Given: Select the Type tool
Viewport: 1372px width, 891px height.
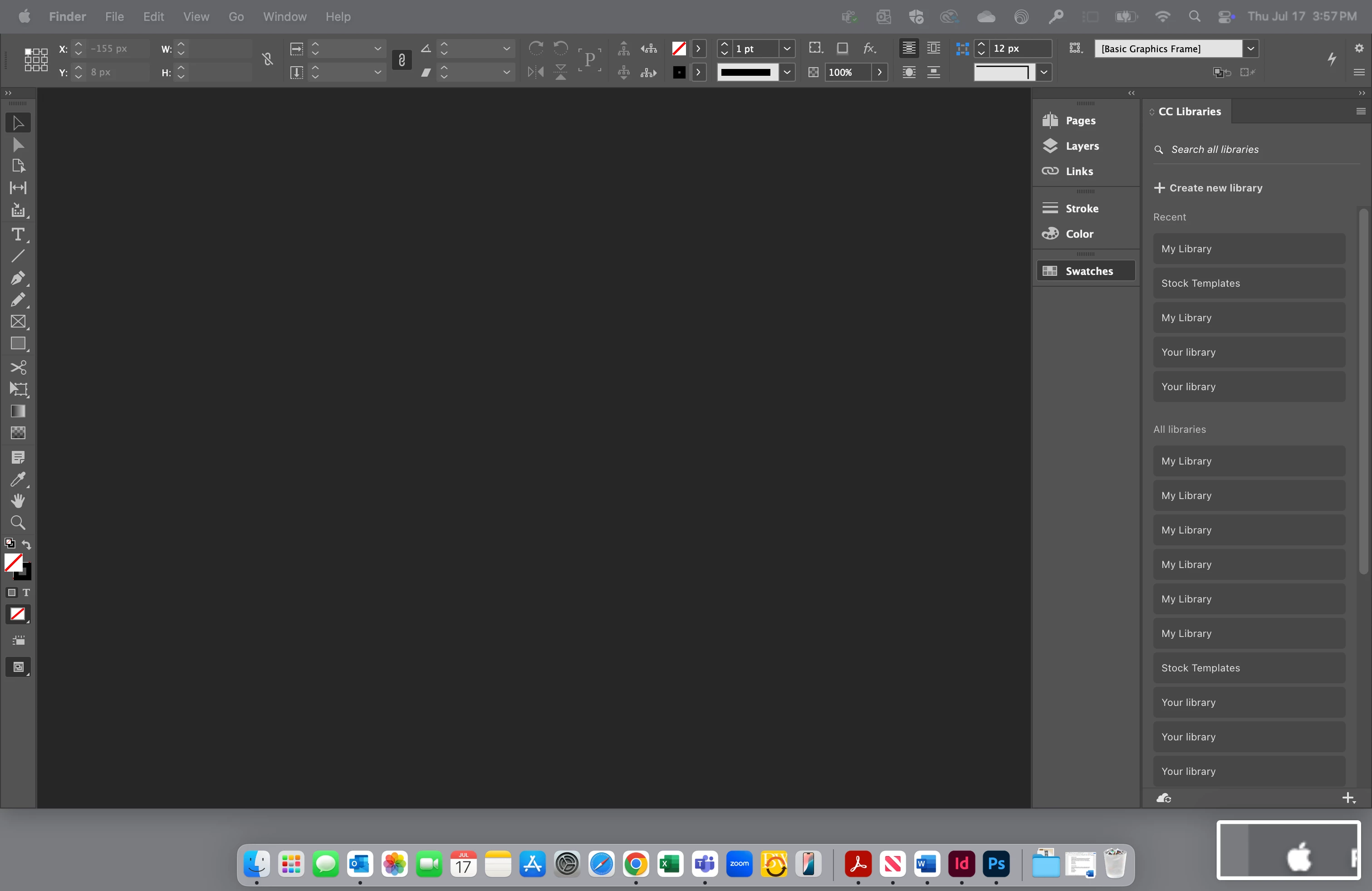Looking at the screenshot, I should tap(18, 235).
